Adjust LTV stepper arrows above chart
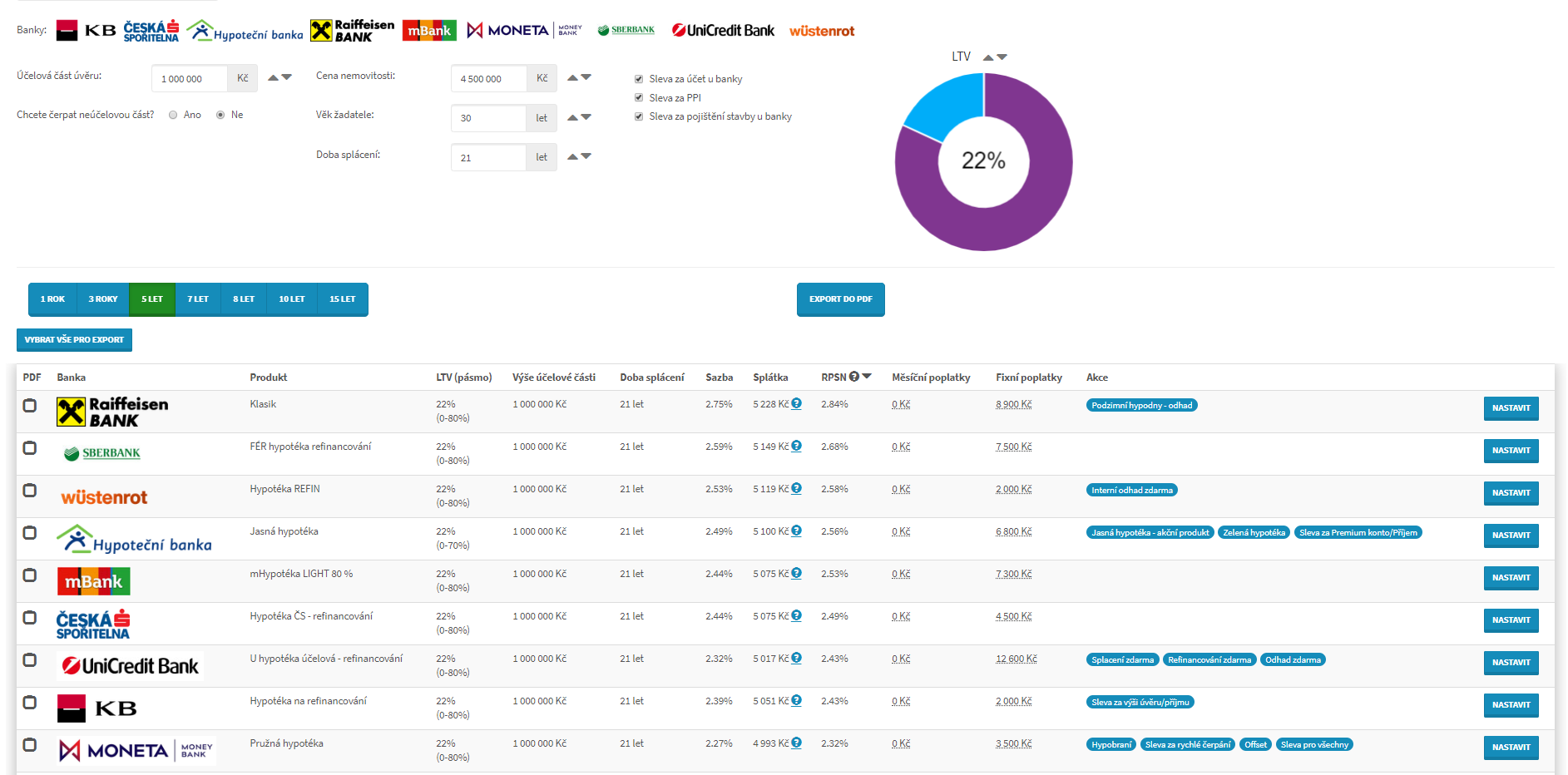Image resolution: width=1568 pixels, height=775 pixels. point(995,57)
